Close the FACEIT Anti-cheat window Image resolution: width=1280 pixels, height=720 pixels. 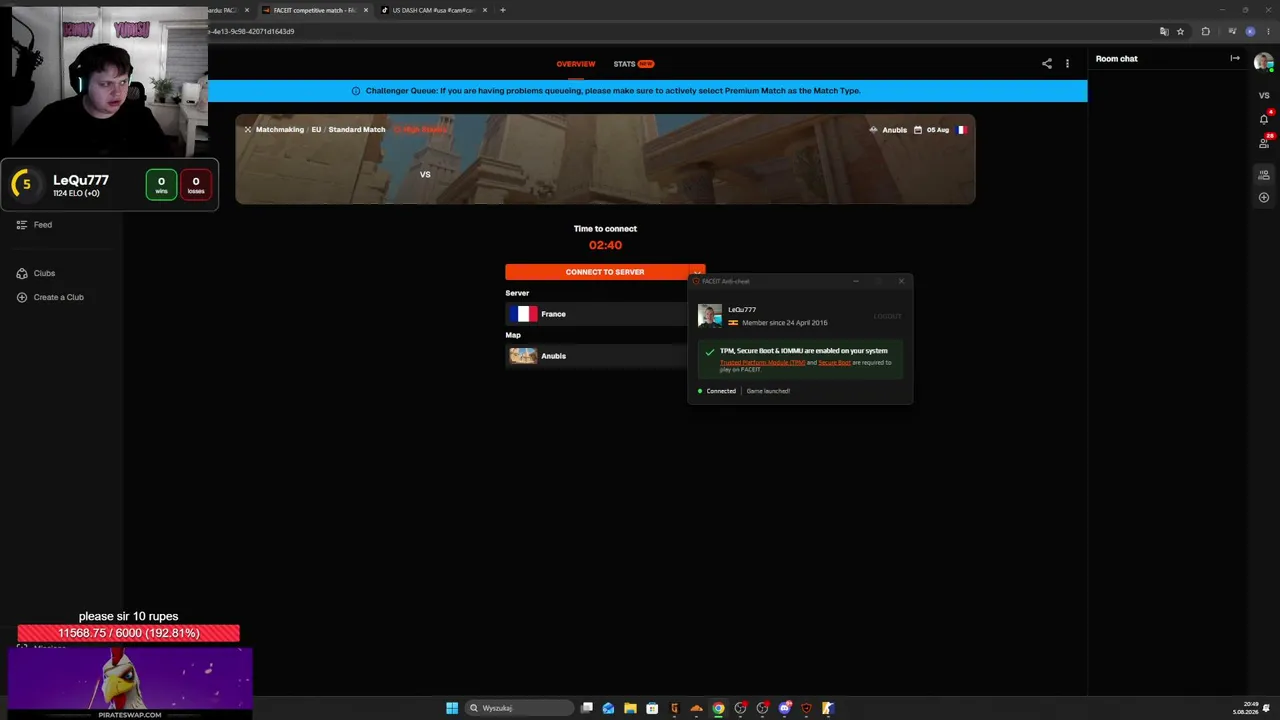[x=901, y=281]
